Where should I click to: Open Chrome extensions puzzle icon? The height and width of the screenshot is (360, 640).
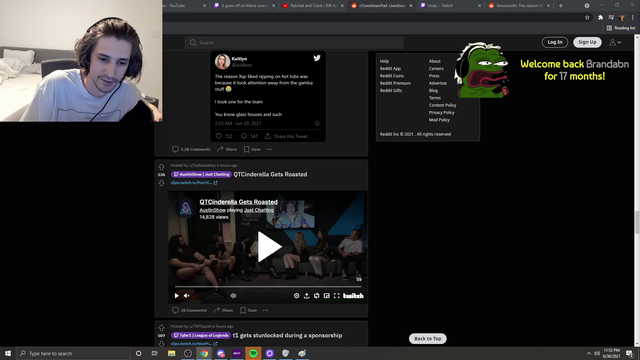pyautogui.click(x=600, y=17)
